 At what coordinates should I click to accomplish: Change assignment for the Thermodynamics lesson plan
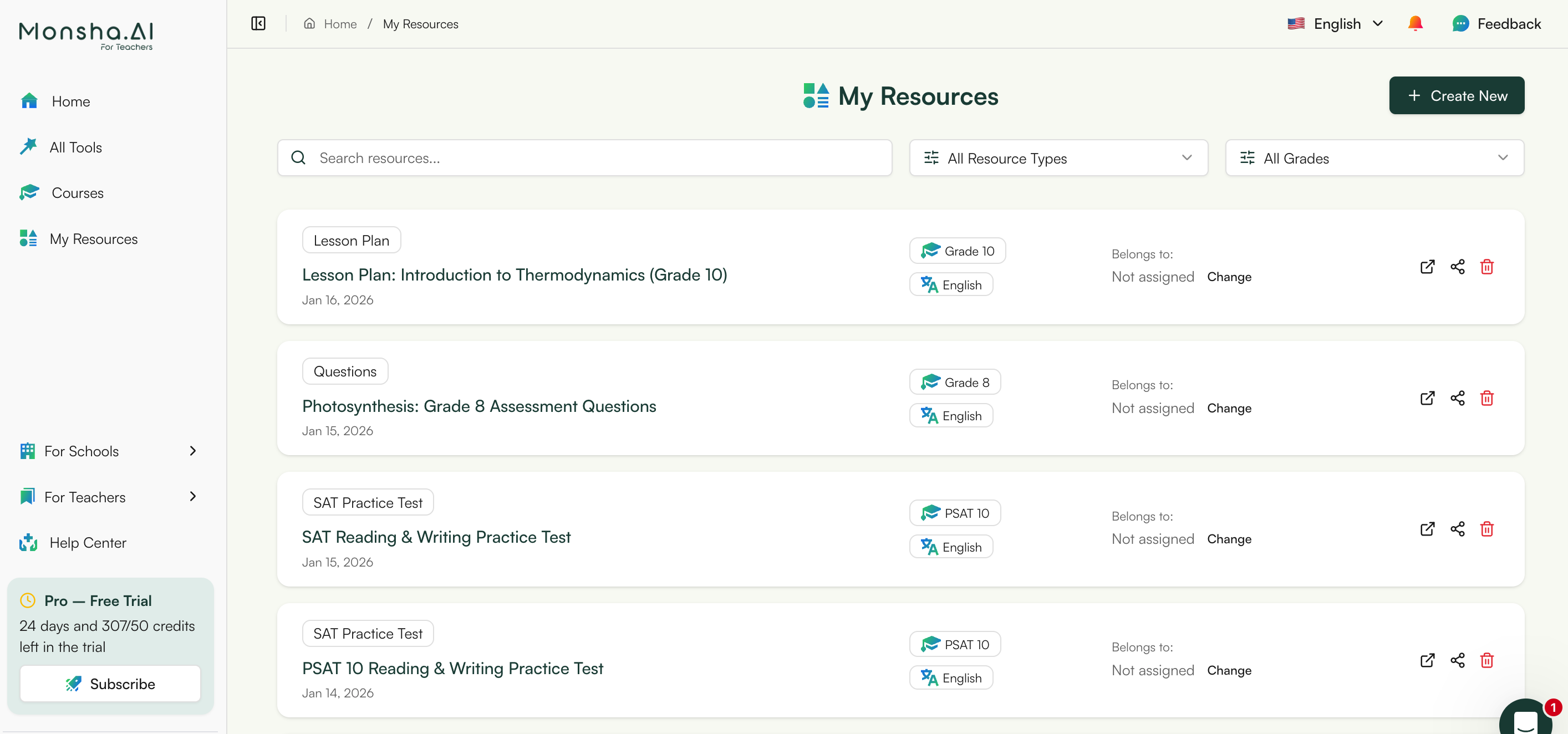point(1229,277)
